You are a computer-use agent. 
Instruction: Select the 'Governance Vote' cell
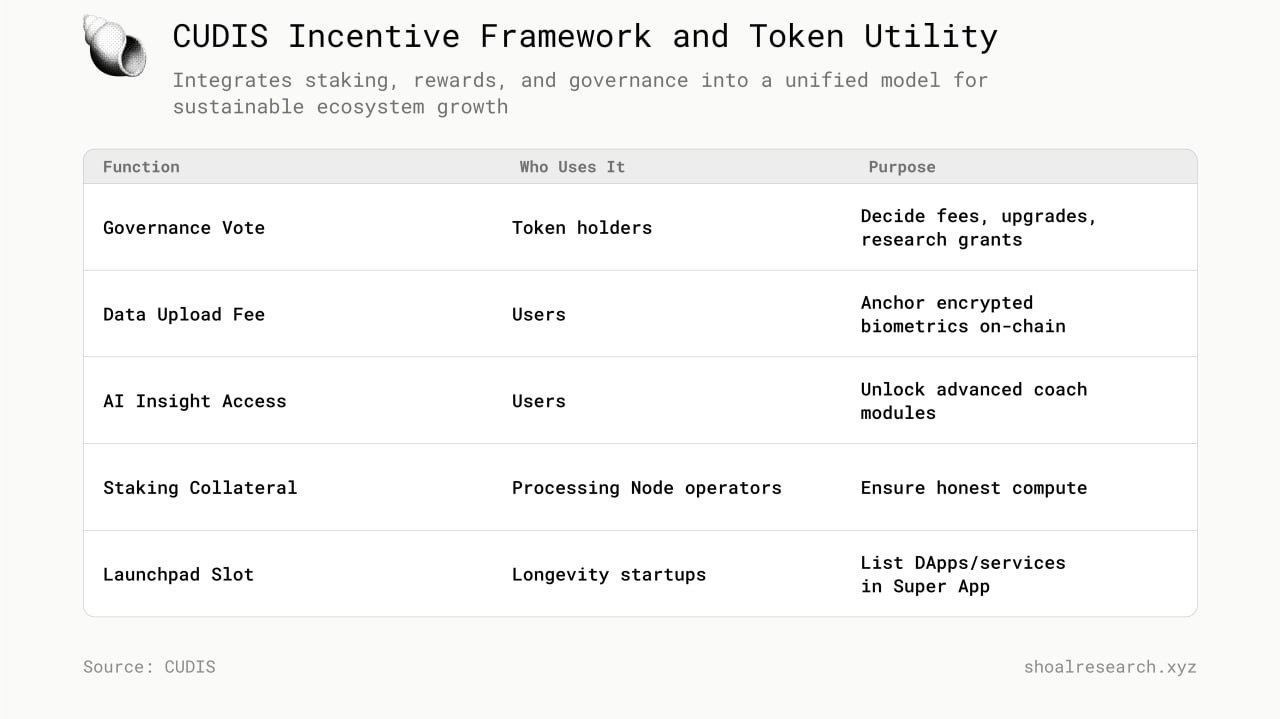click(x=184, y=228)
